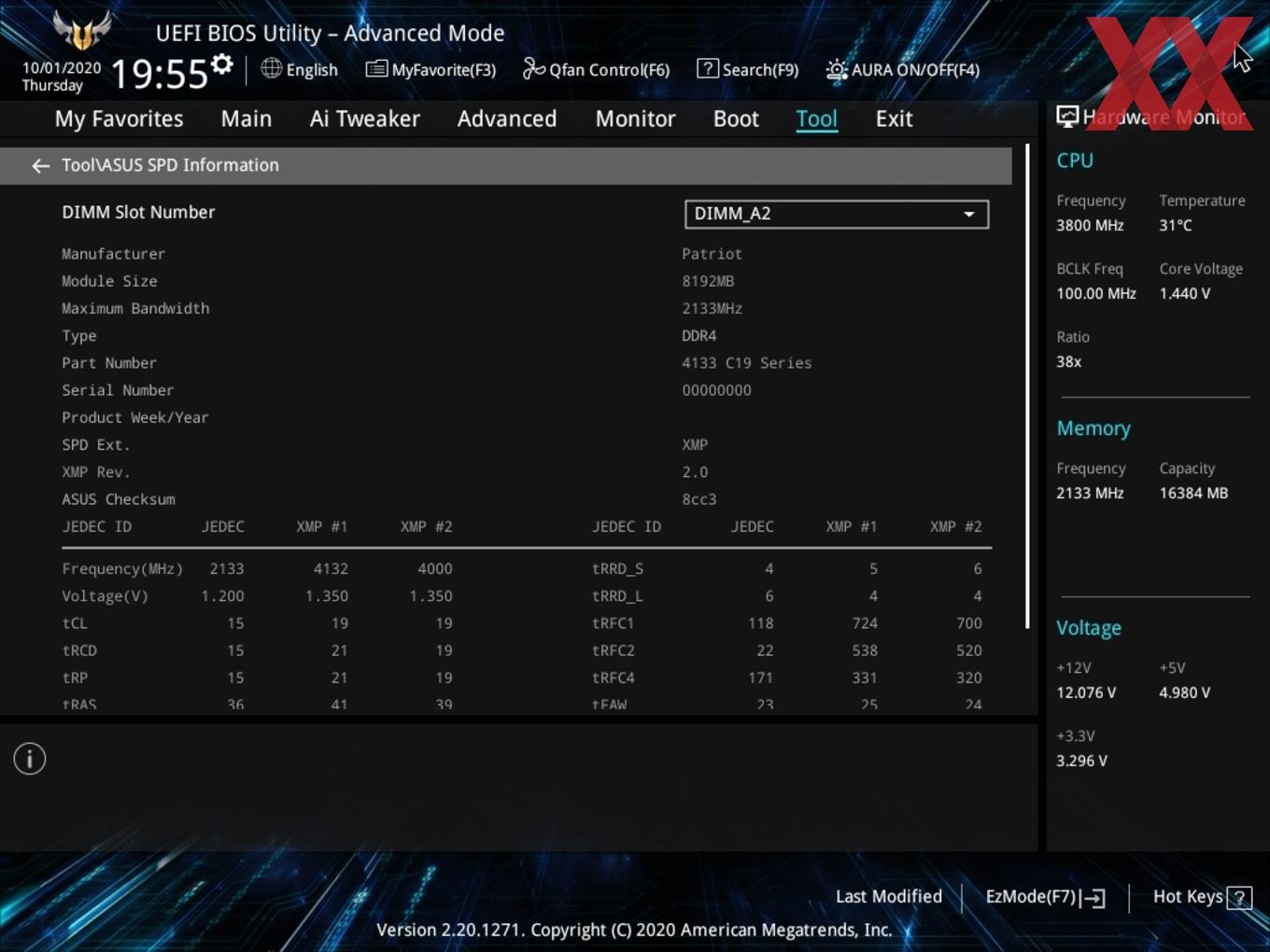Screen dimensions: 1270x952
Task: Select the Tool tab
Action: point(816,119)
